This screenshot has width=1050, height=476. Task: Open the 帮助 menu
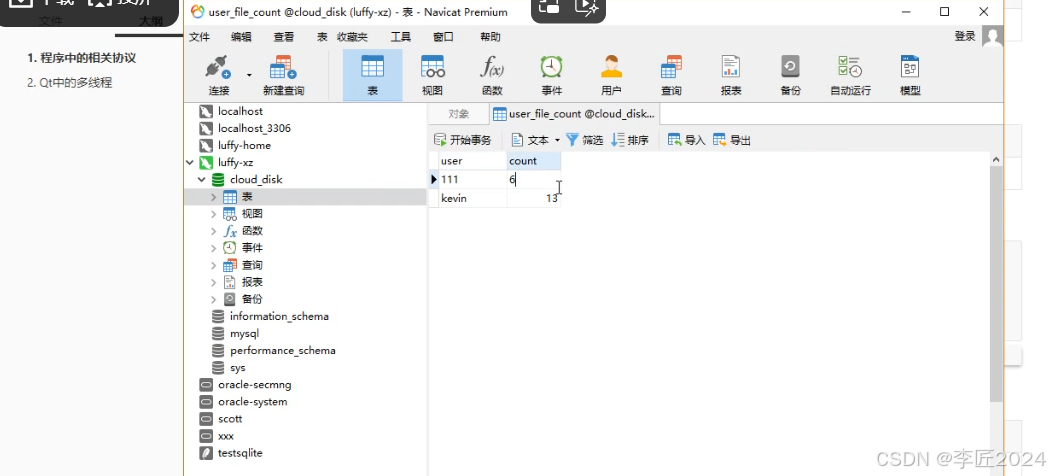490,37
